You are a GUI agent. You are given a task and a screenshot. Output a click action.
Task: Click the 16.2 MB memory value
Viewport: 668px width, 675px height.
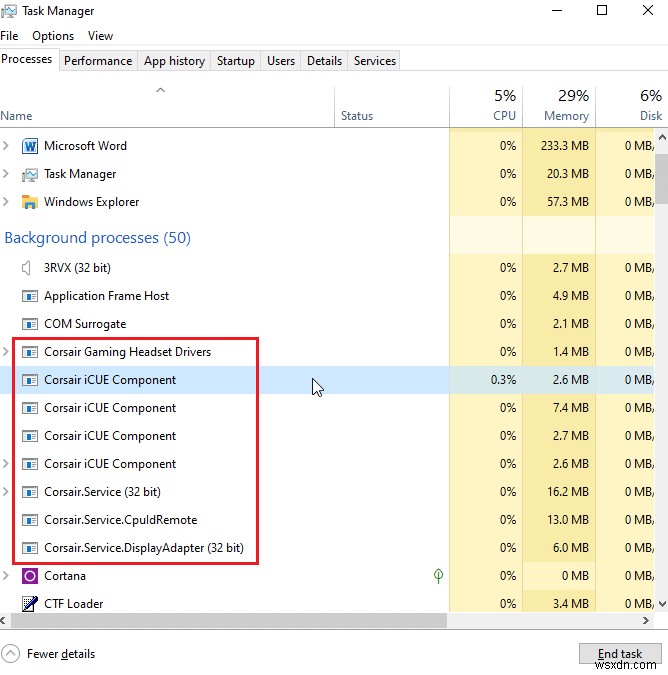[x=568, y=492]
